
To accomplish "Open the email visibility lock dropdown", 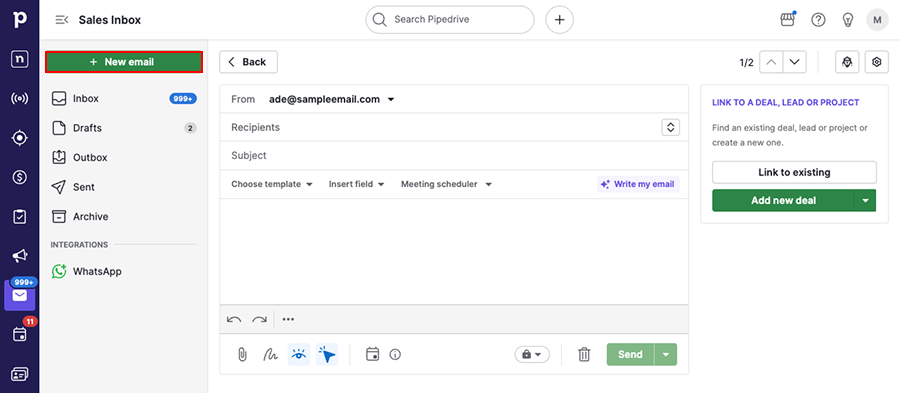I will tap(532, 355).
